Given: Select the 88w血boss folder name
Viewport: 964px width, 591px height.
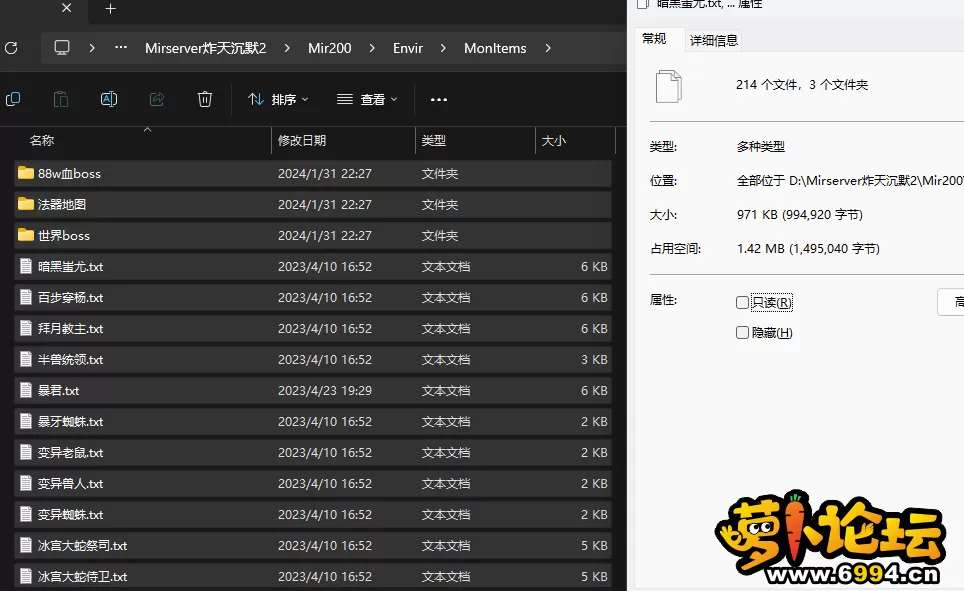Looking at the screenshot, I should (x=69, y=173).
